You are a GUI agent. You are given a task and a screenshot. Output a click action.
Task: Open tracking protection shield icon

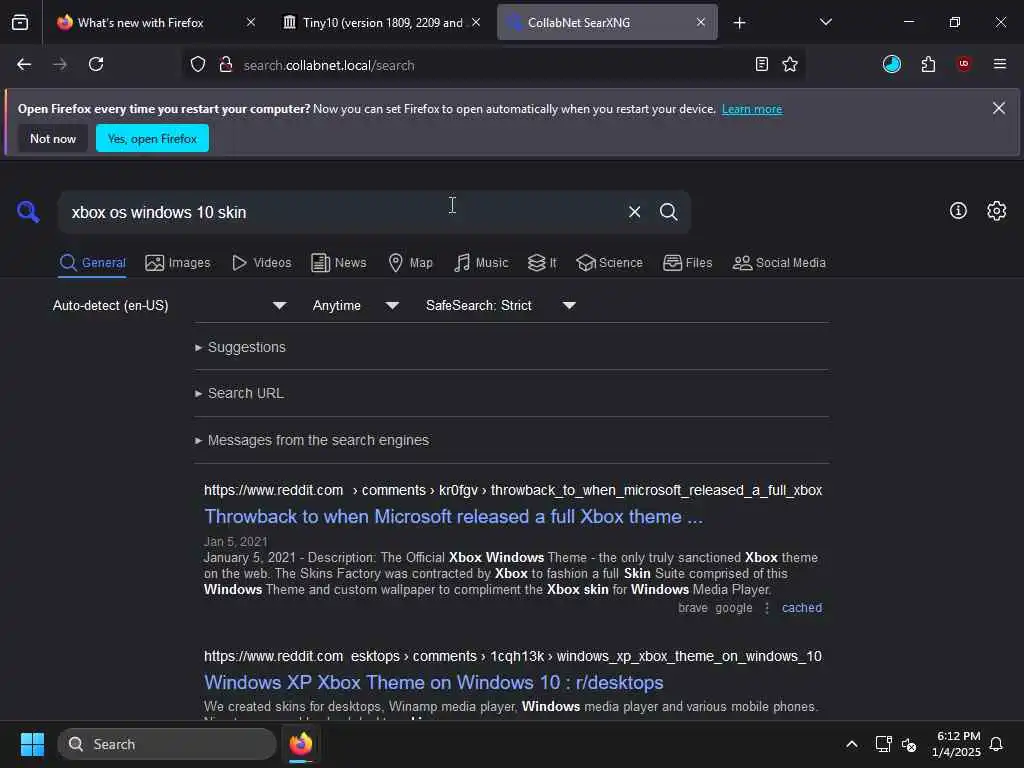click(198, 64)
